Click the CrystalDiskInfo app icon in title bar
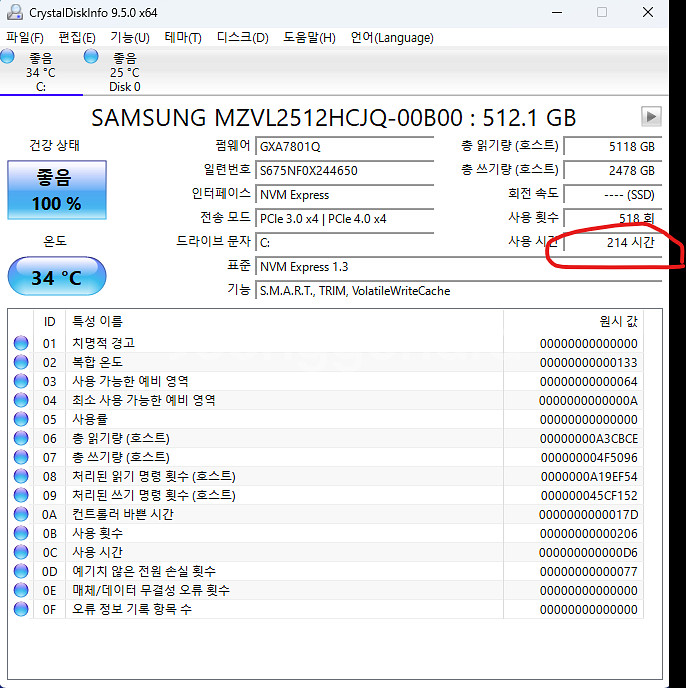 point(14,12)
